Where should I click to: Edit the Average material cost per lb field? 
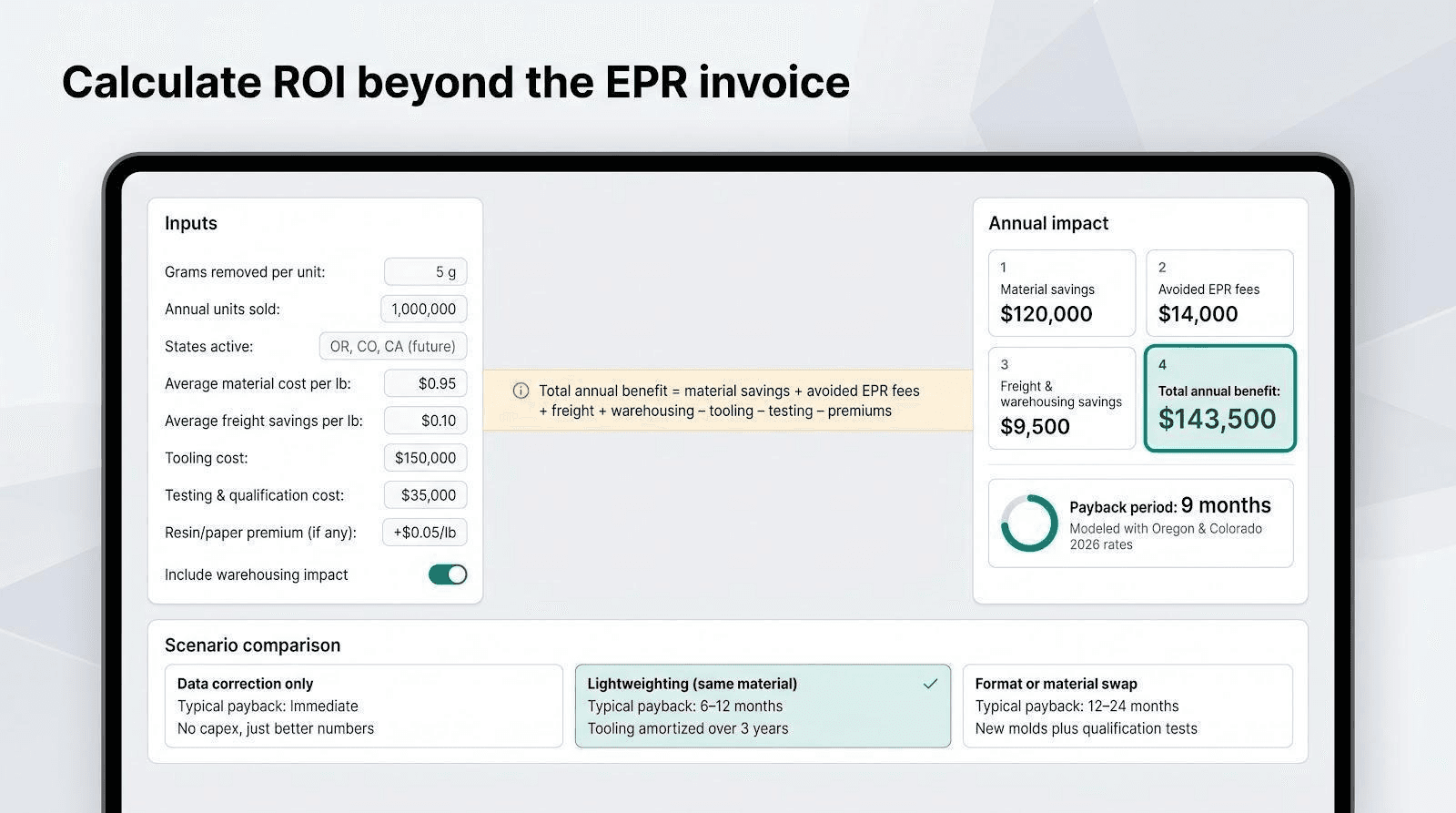[425, 383]
